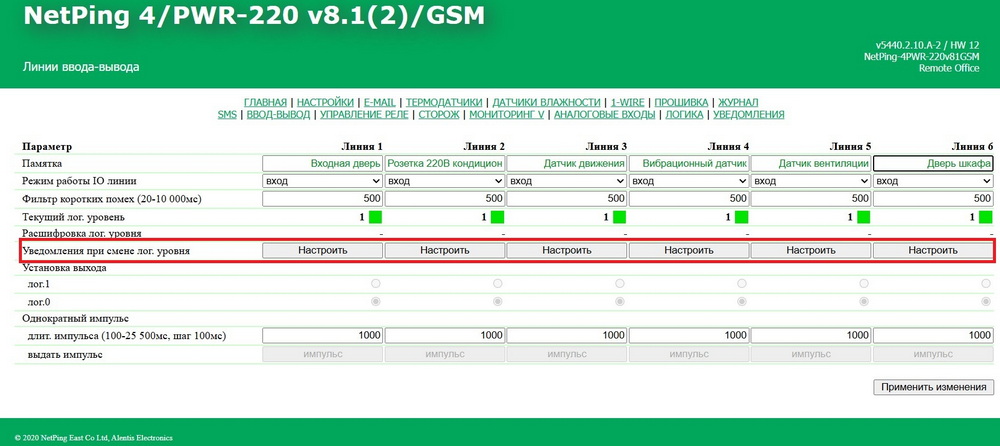Click the Памятка field containing Входная дверь
Viewport: 1000px width, 446px height.
point(322,163)
